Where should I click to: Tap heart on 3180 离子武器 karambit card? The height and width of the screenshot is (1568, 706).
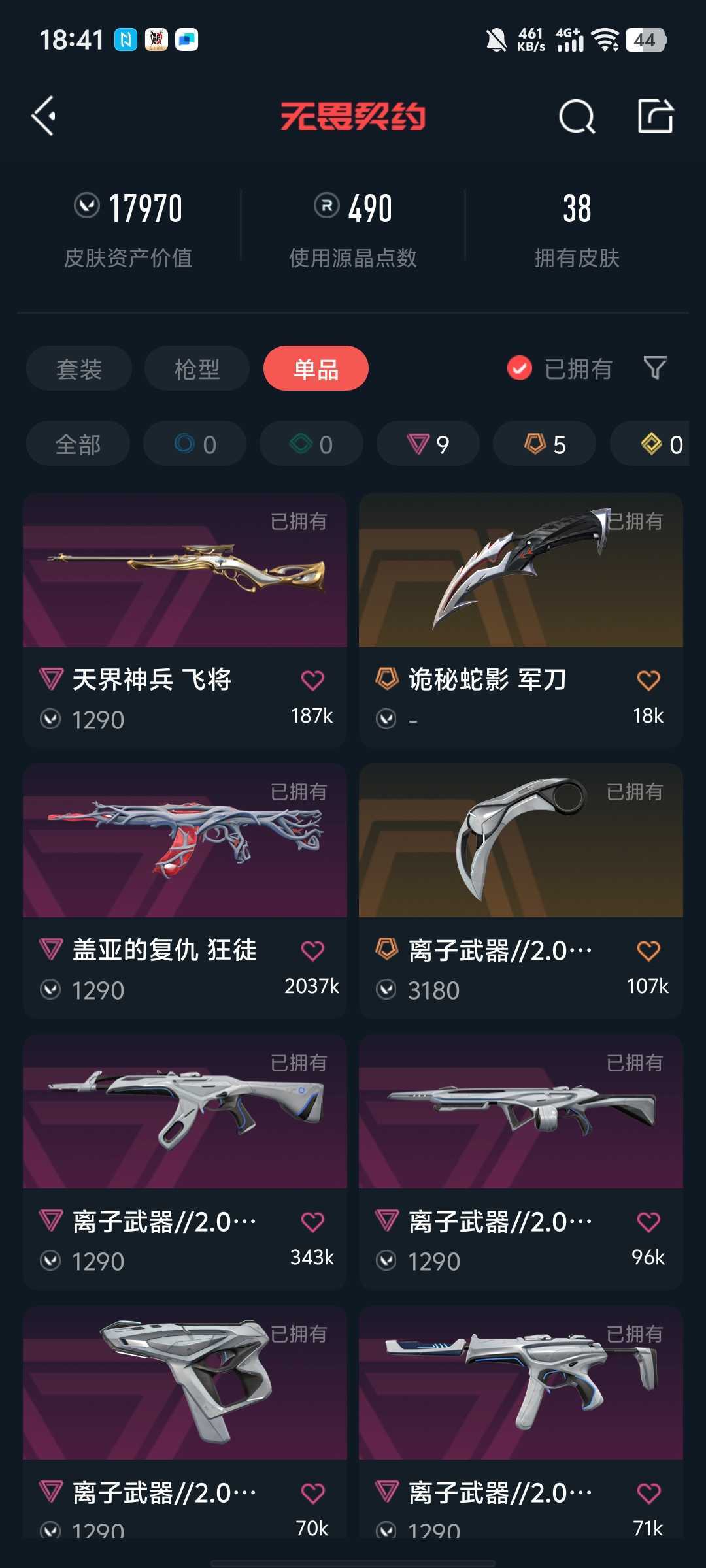click(648, 951)
